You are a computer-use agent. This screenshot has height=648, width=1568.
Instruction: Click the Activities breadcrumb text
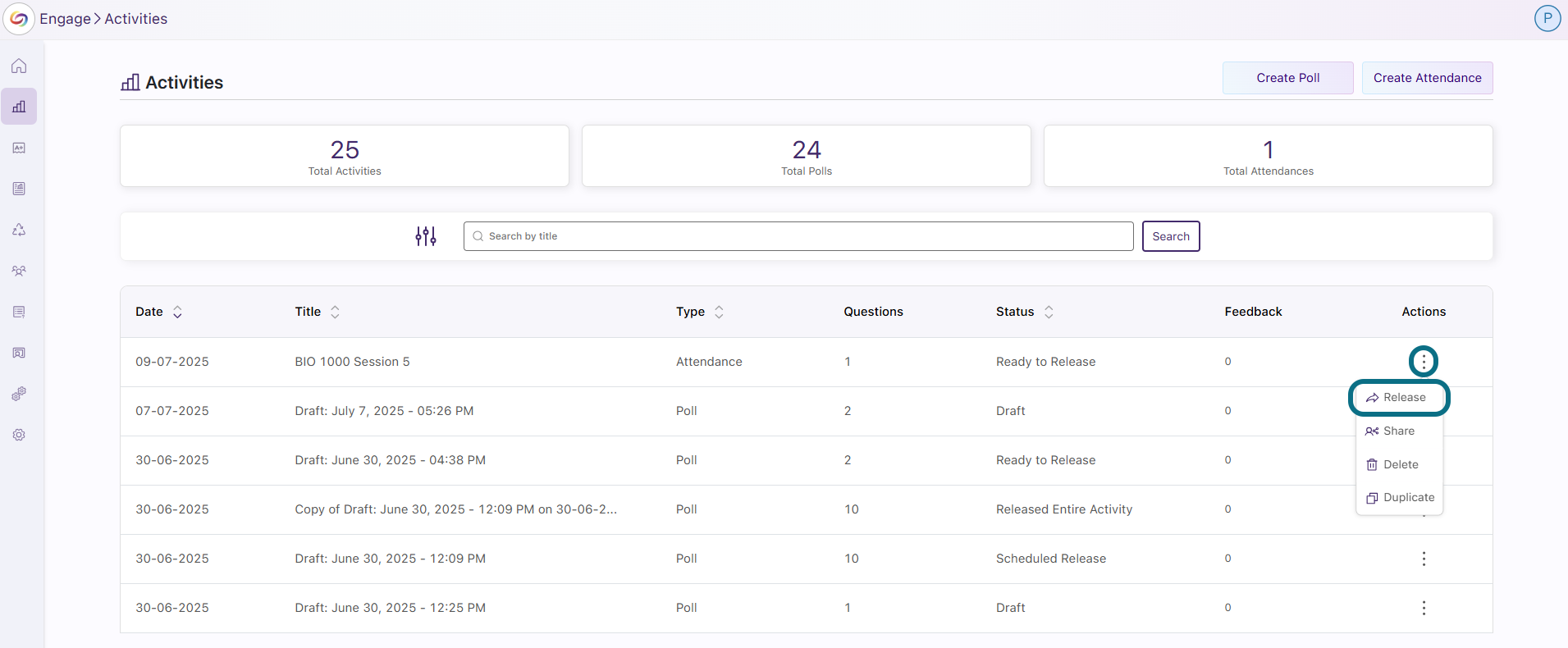[x=136, y=19]
